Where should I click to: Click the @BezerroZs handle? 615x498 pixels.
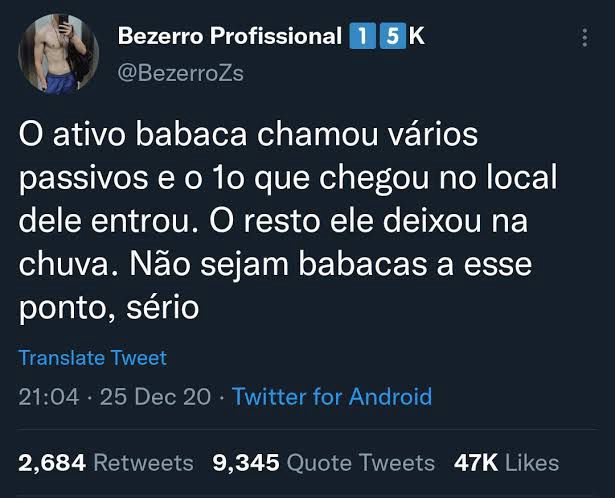click(x=180, y=73)
